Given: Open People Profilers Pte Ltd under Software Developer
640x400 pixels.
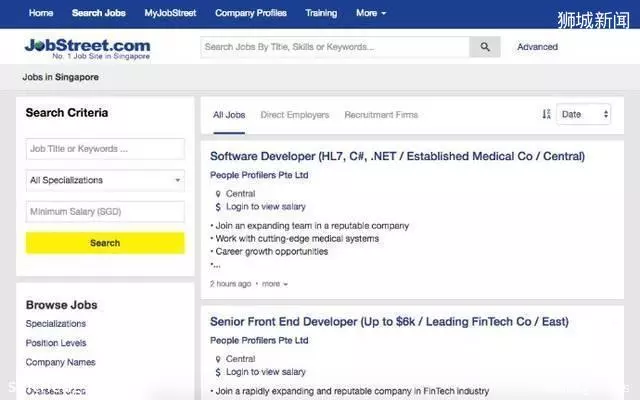Looking at the screenshot, I should [x=259, y=175].
